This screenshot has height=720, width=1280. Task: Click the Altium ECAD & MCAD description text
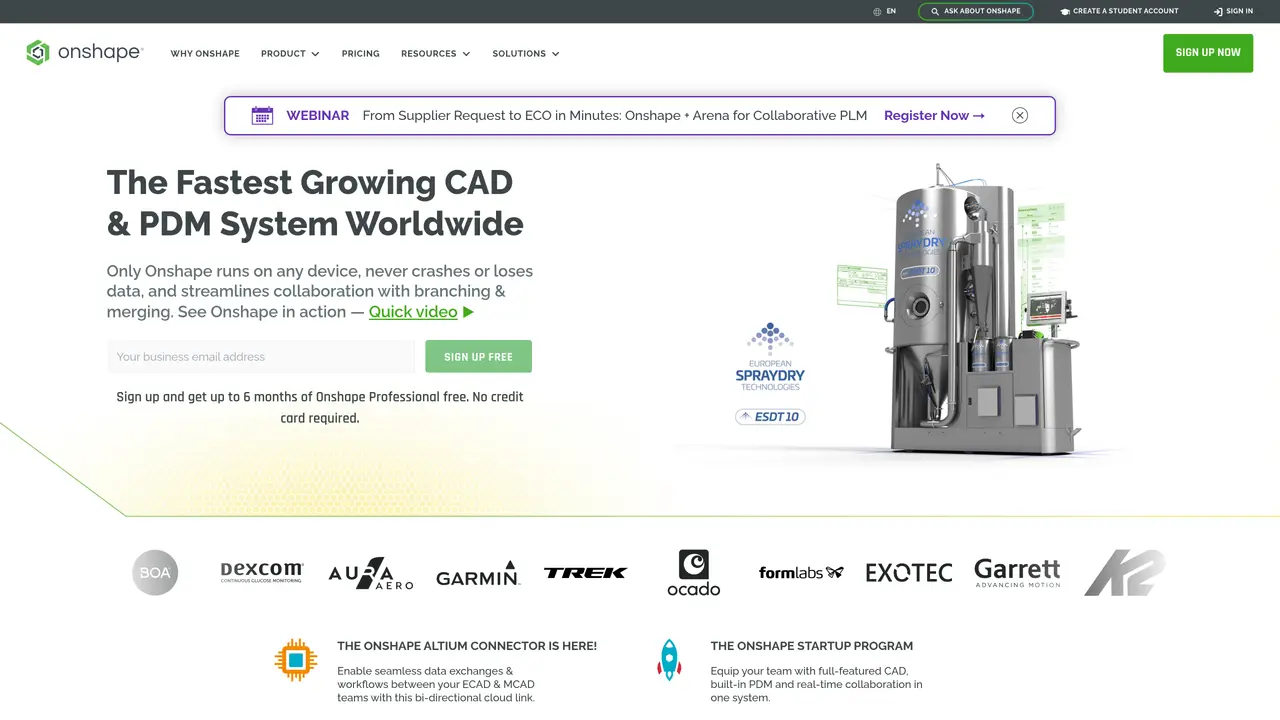coord(436,684)
